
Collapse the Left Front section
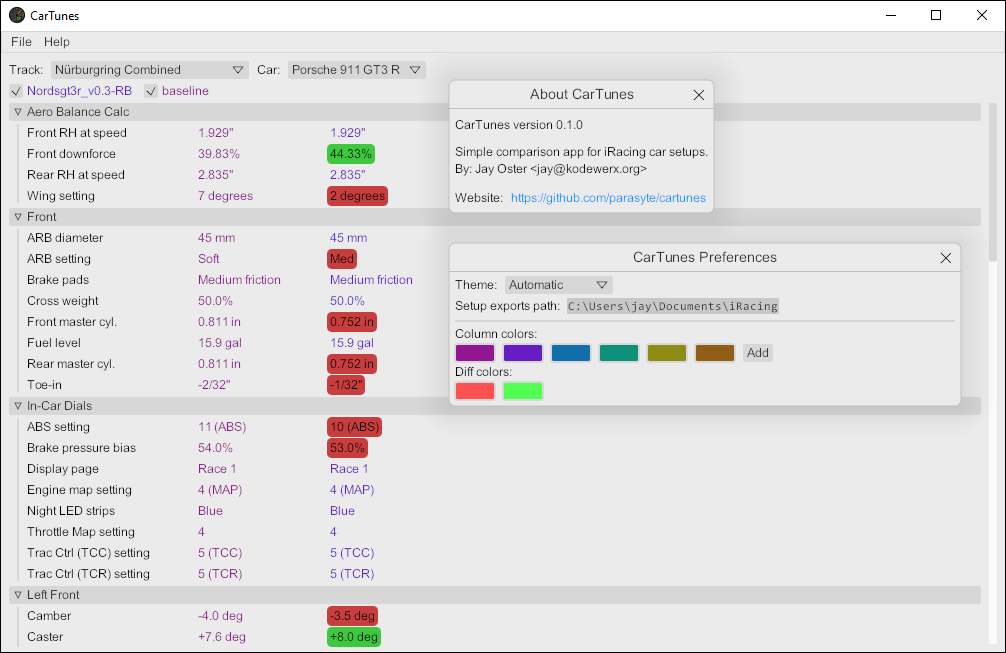pos(18,595)
